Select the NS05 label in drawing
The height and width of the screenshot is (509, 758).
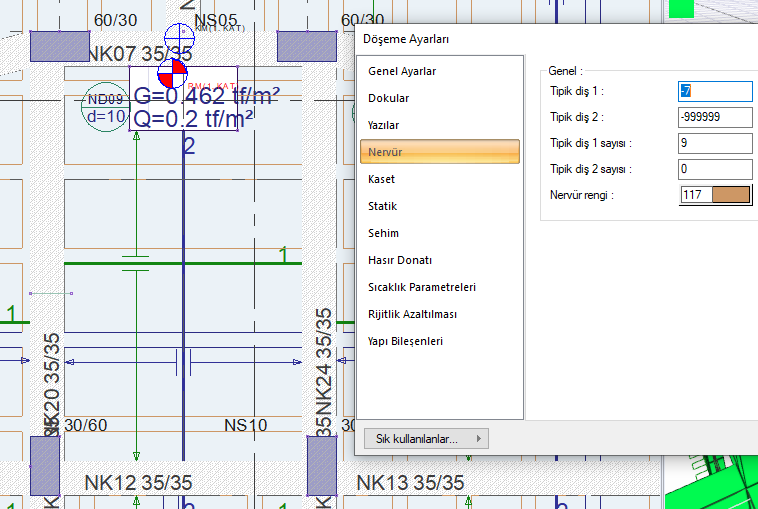coord(216,21)
